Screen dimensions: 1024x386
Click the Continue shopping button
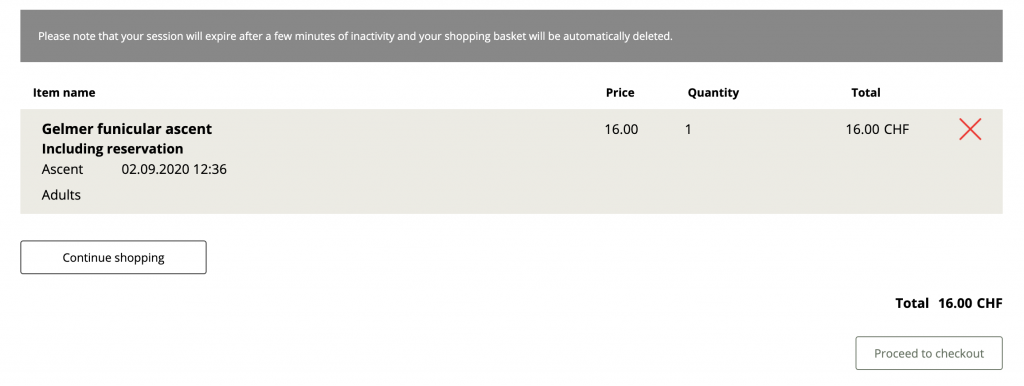point(114,257)
